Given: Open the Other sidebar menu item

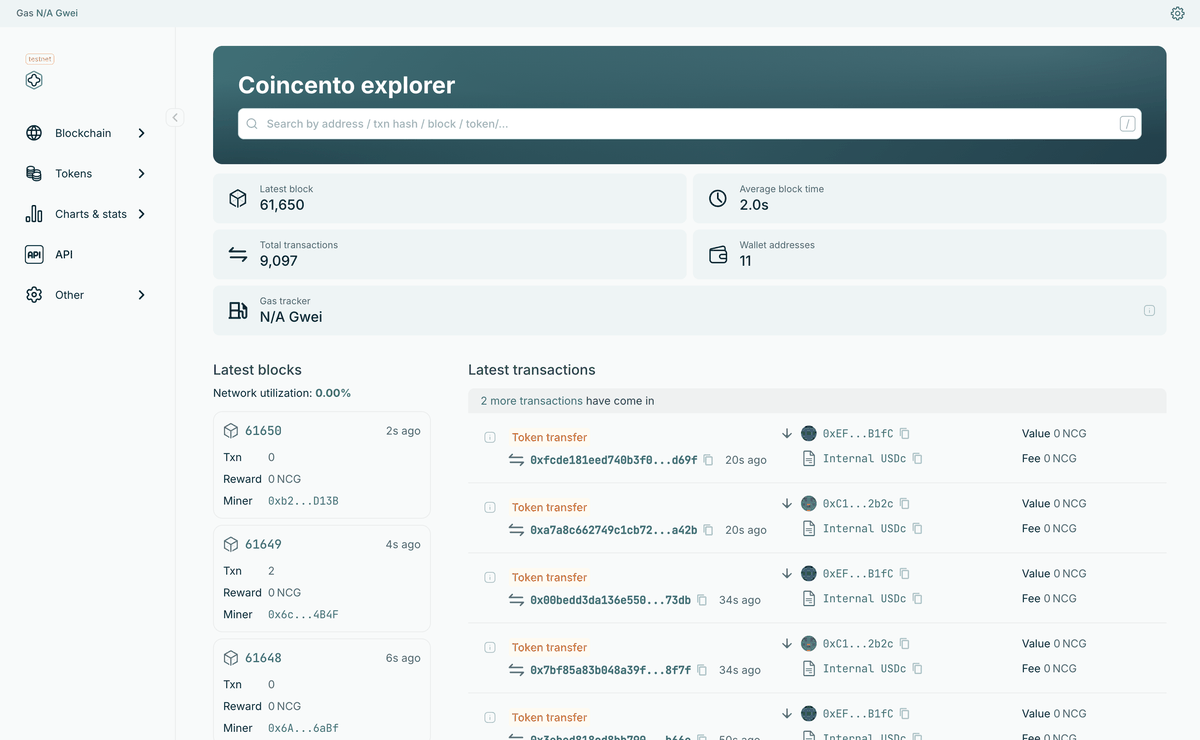Looking at the screenshot, I should click(87, 295).
